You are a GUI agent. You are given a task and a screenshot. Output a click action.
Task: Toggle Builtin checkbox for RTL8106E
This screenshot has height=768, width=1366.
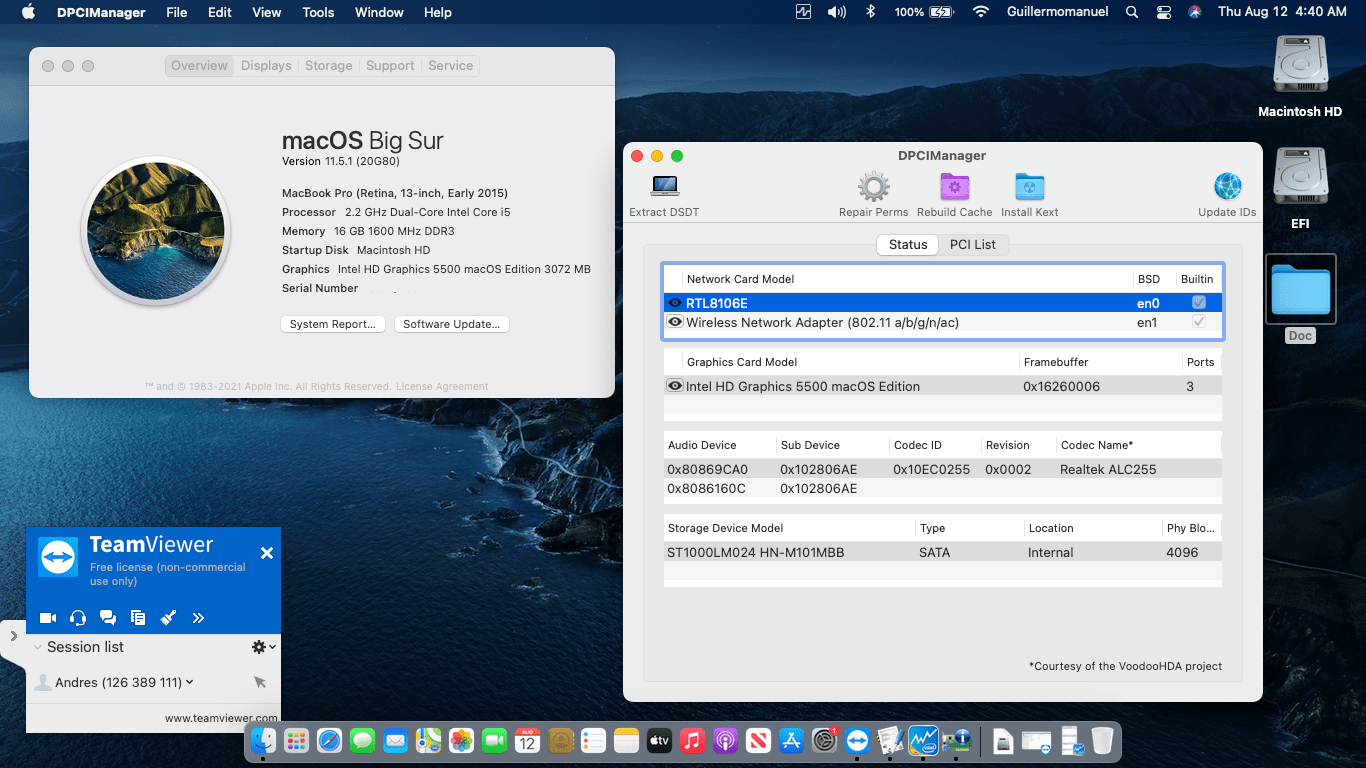[x=1199, y=302]
